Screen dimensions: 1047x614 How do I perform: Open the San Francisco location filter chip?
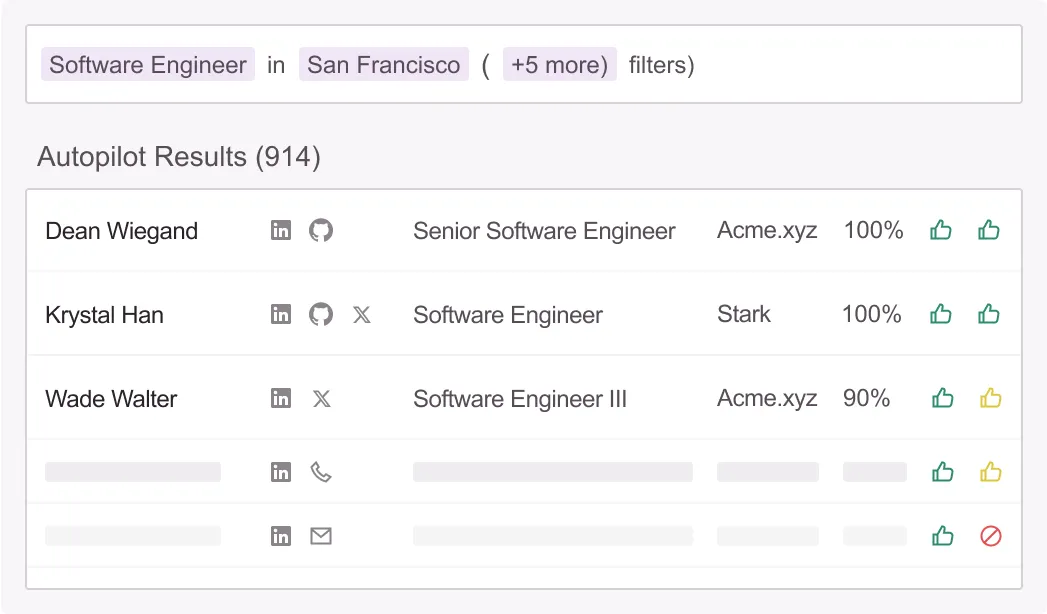(x=384, y=64)
